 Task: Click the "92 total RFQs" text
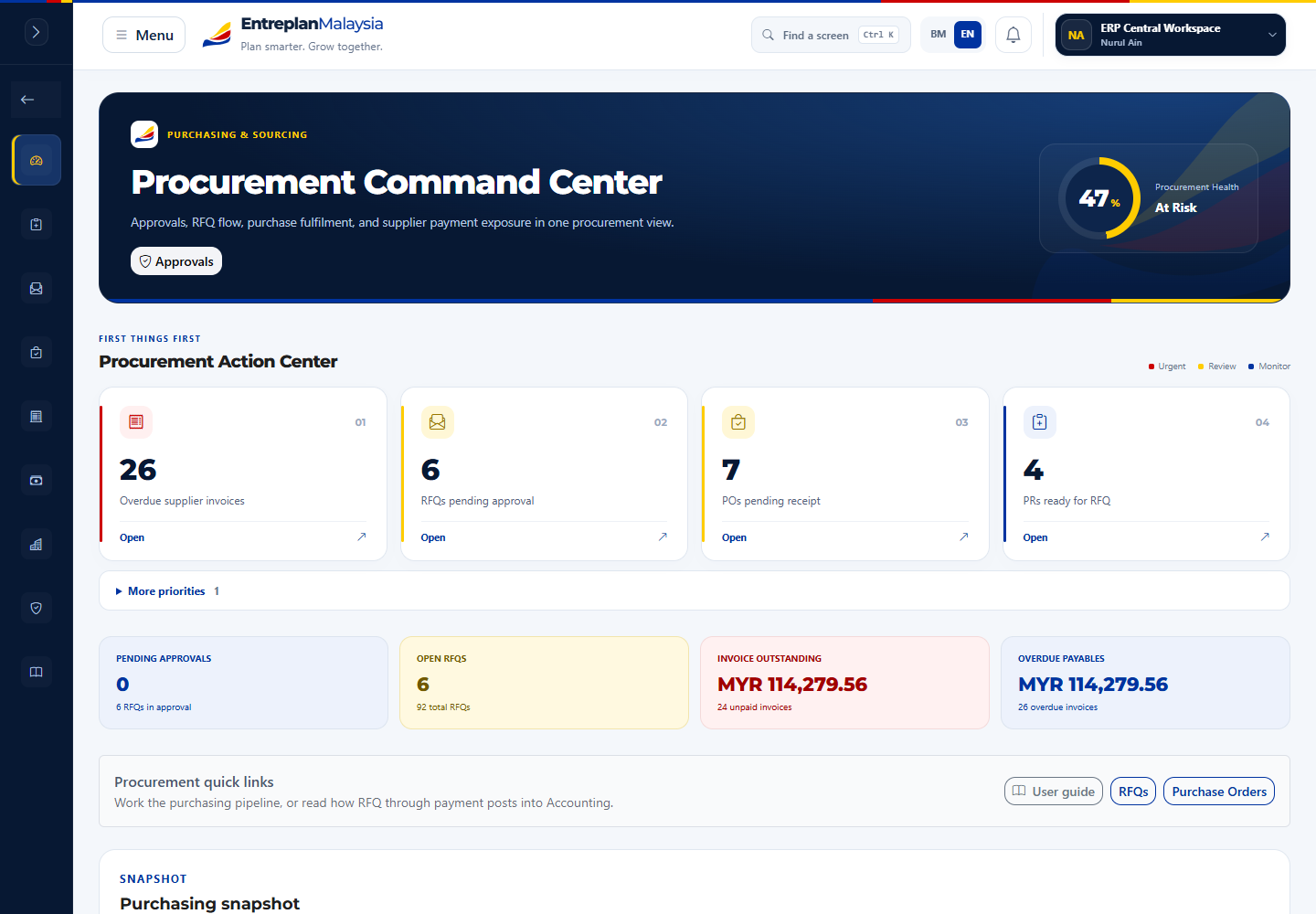point(443,707)
